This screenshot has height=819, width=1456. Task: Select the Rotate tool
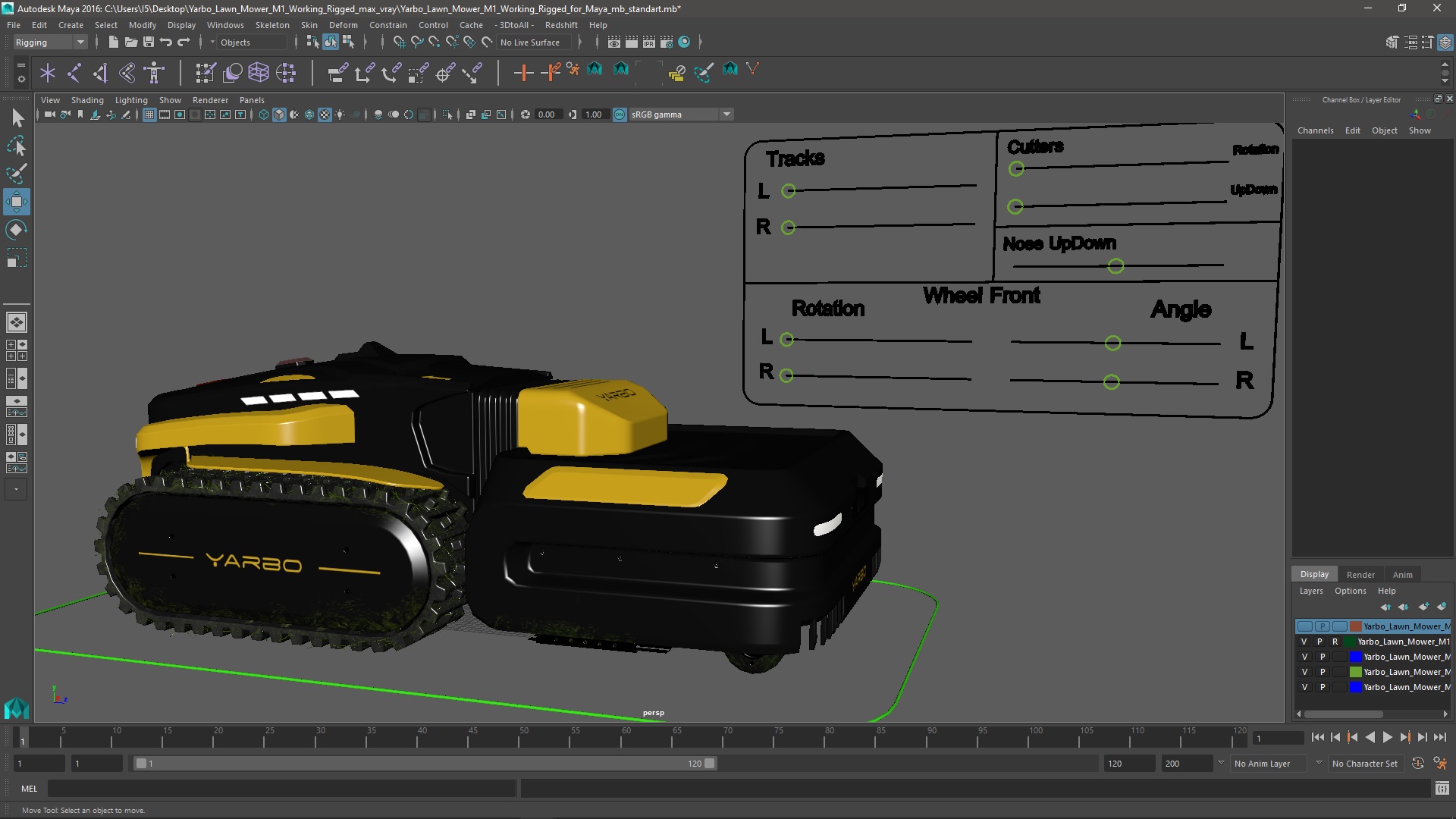[16, 230]
